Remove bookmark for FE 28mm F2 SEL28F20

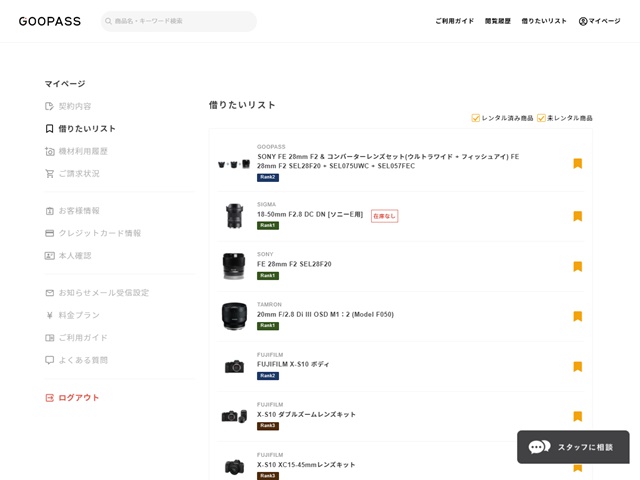click(x=578, y=266)
